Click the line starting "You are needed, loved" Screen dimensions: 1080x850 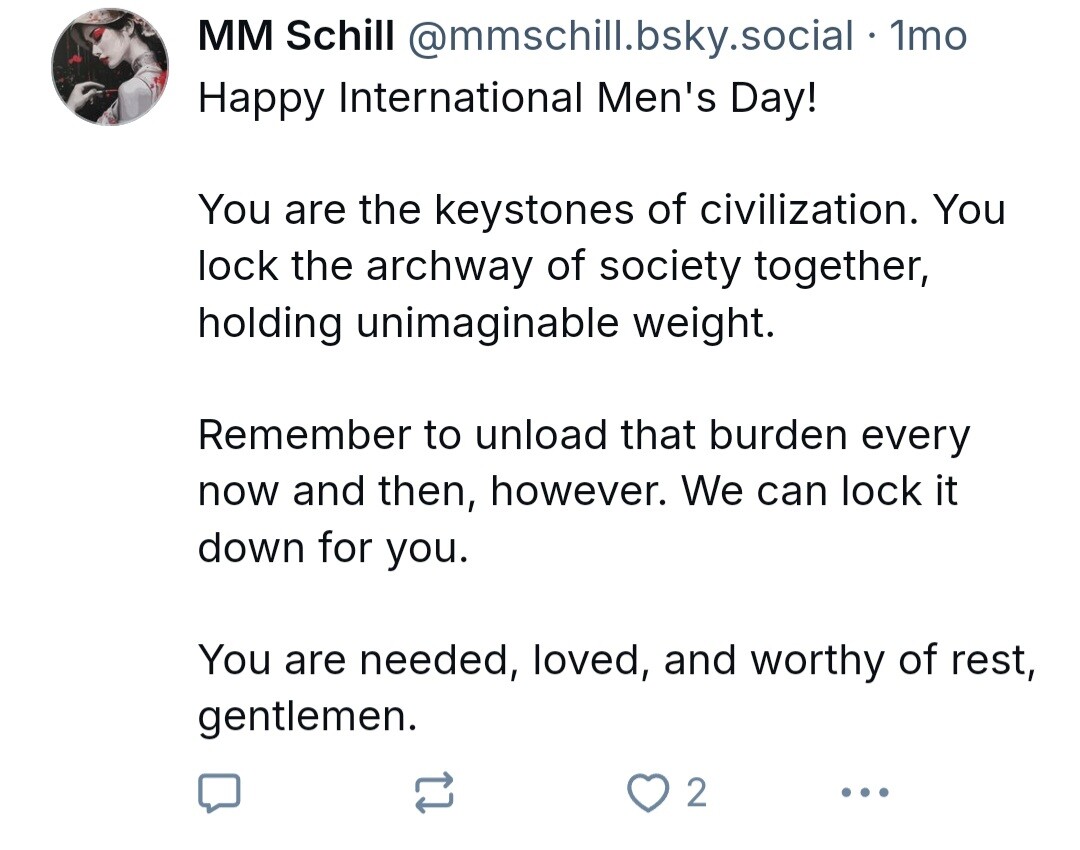tap(616, 660)
